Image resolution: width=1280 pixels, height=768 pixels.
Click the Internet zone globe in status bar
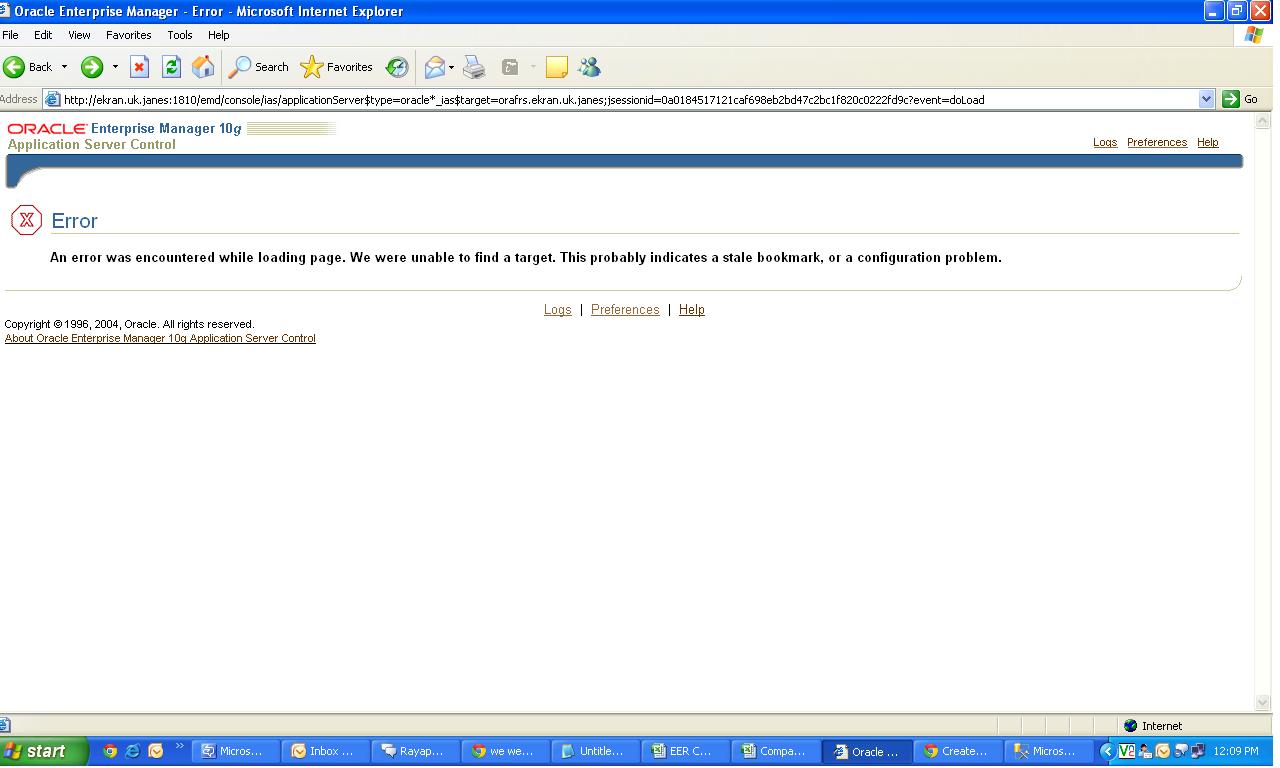[x=1131, y=726]
